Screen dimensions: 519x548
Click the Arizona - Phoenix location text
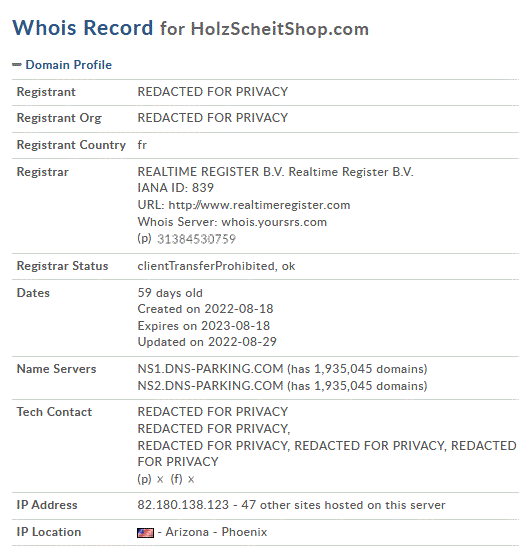click(x=216, y=532)
